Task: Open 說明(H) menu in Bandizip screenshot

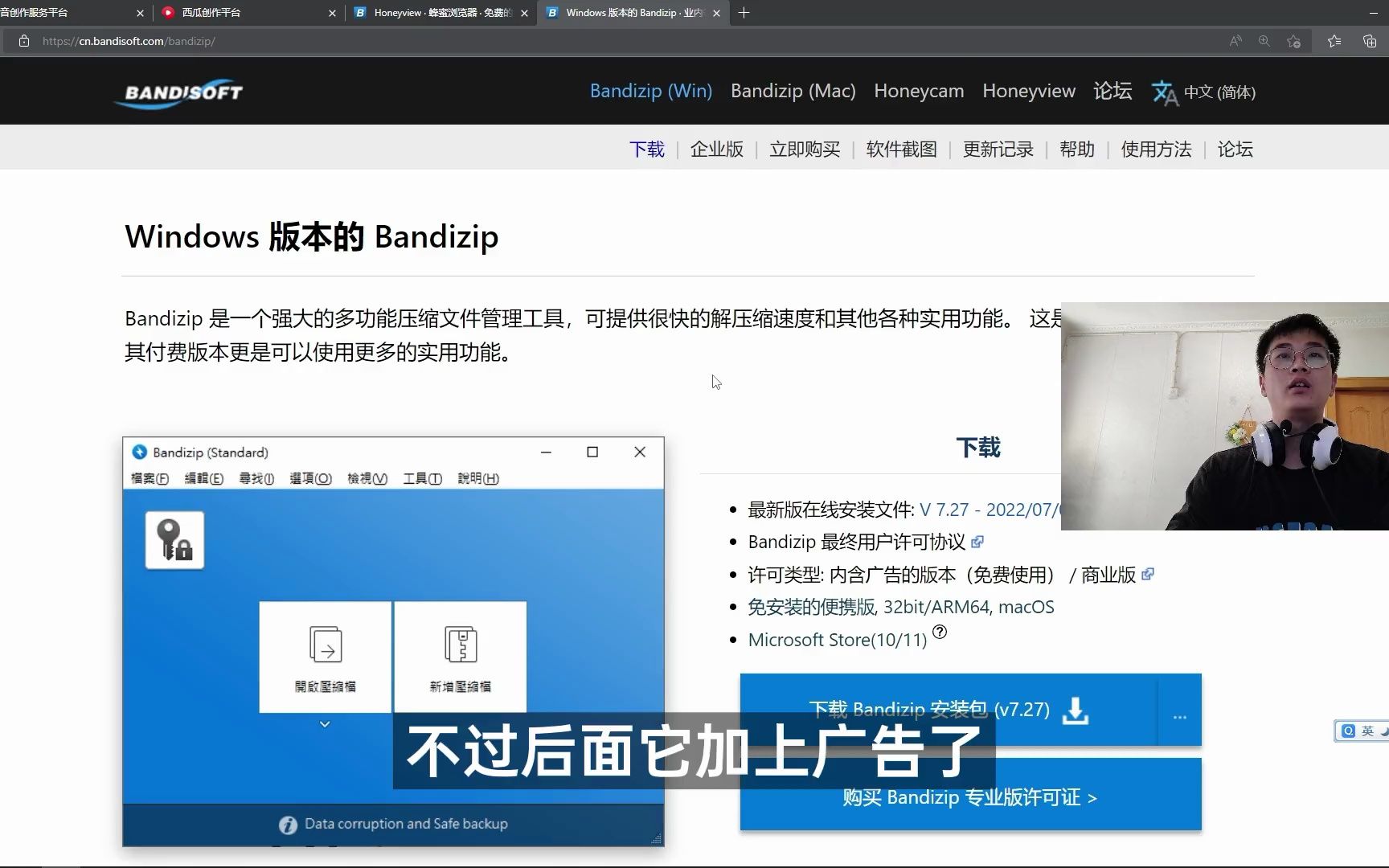Action: tap(478, 478)
